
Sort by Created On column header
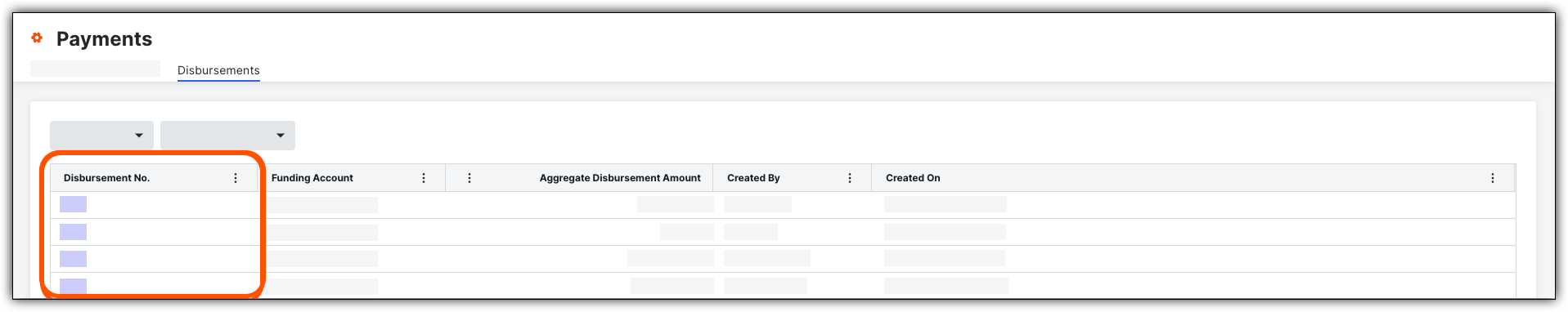(913, 178)
